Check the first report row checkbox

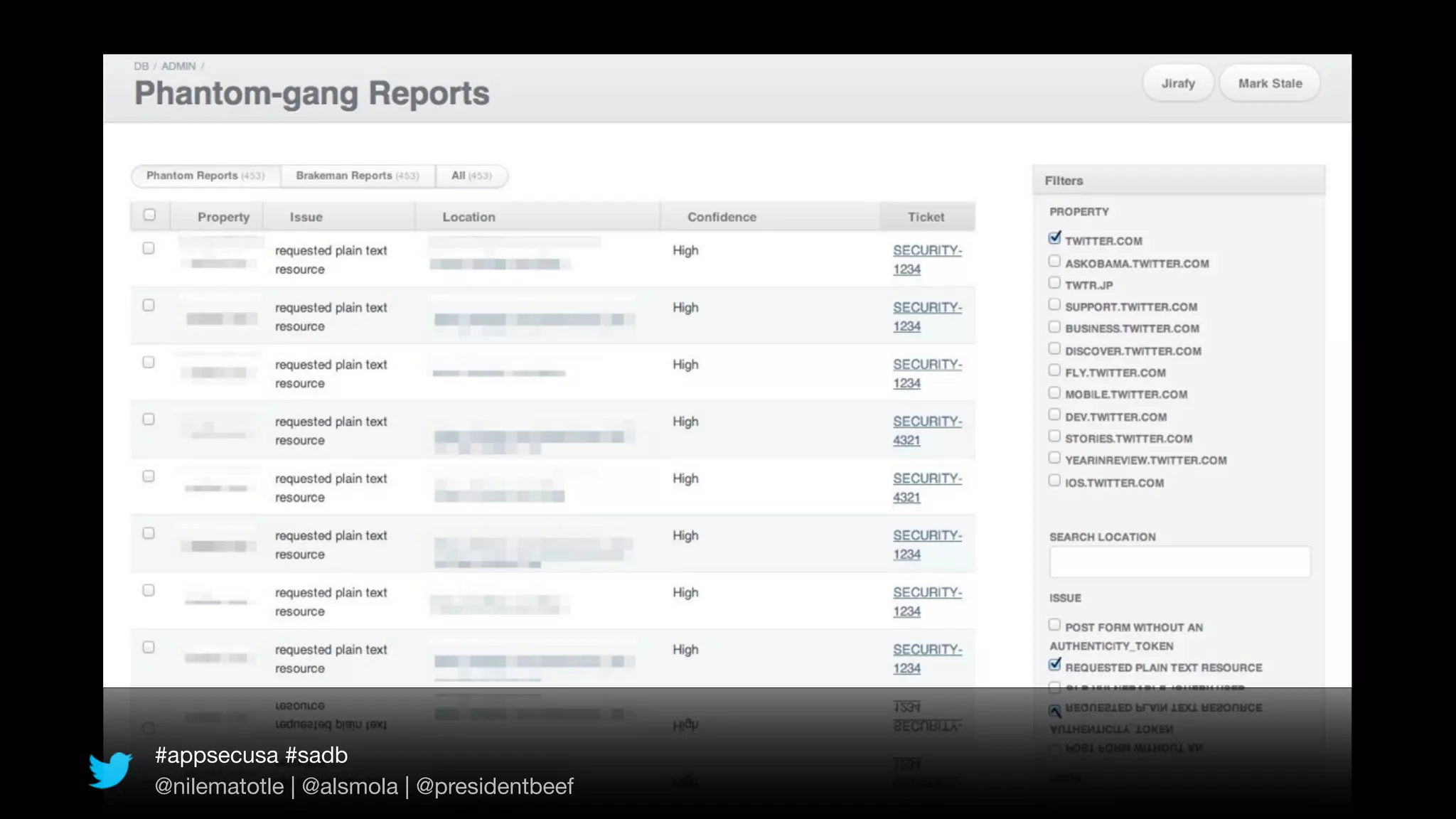click(149, 248)
